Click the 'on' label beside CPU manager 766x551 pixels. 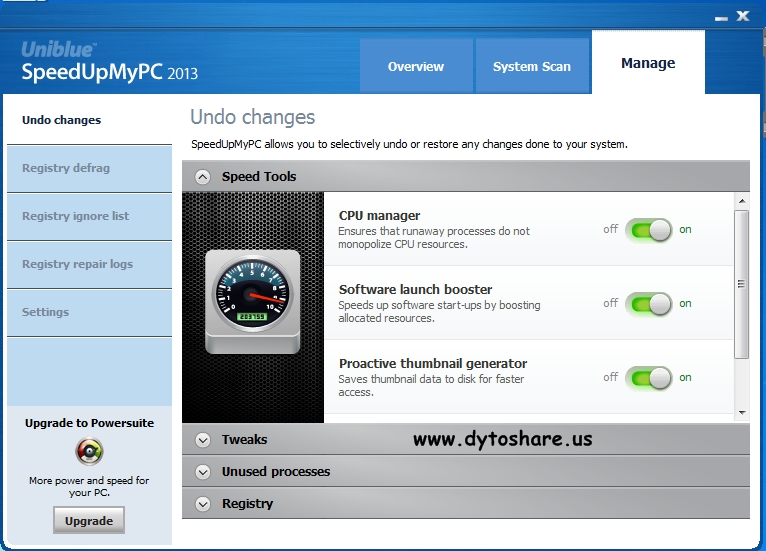685,230
